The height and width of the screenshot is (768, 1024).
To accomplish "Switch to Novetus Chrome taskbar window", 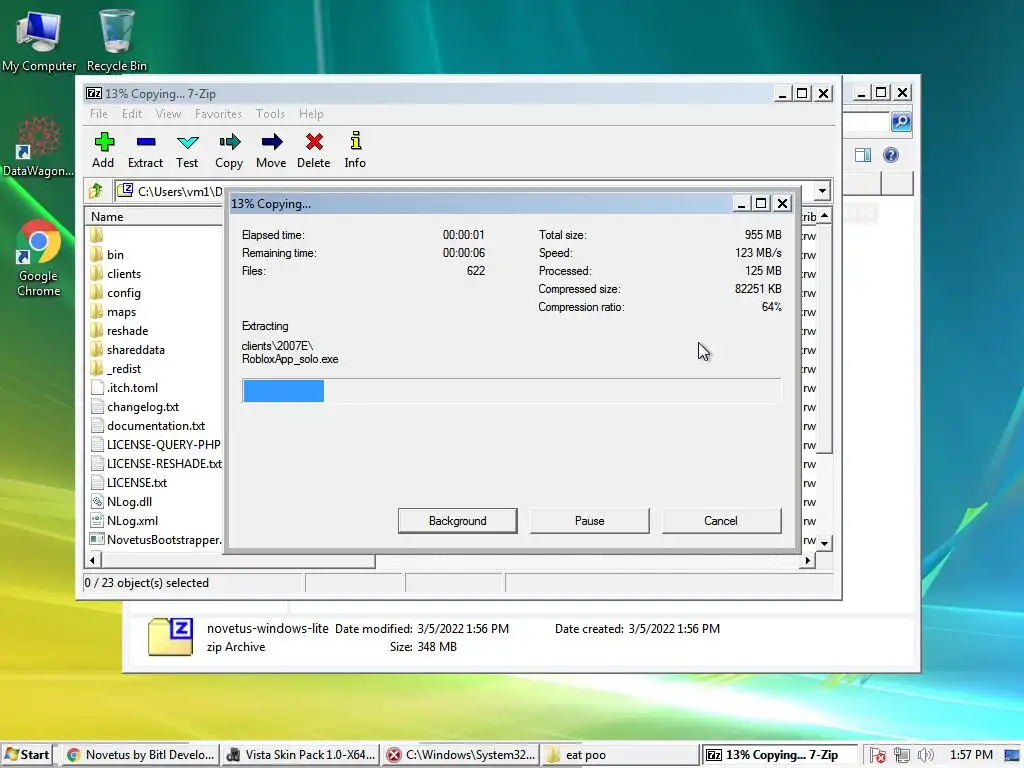I will pyautogui.click(x=141, y=755).
